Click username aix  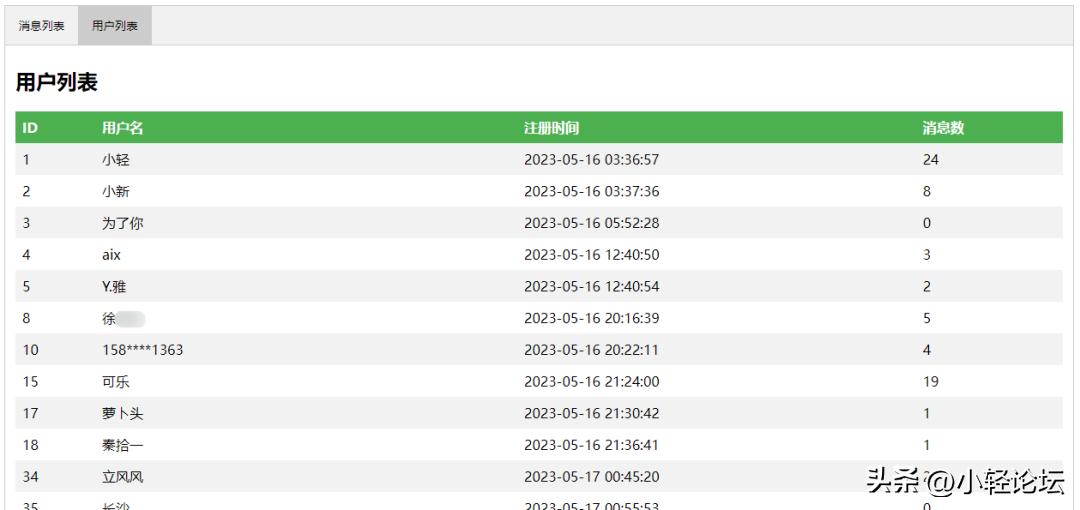[x=111, y=255]
